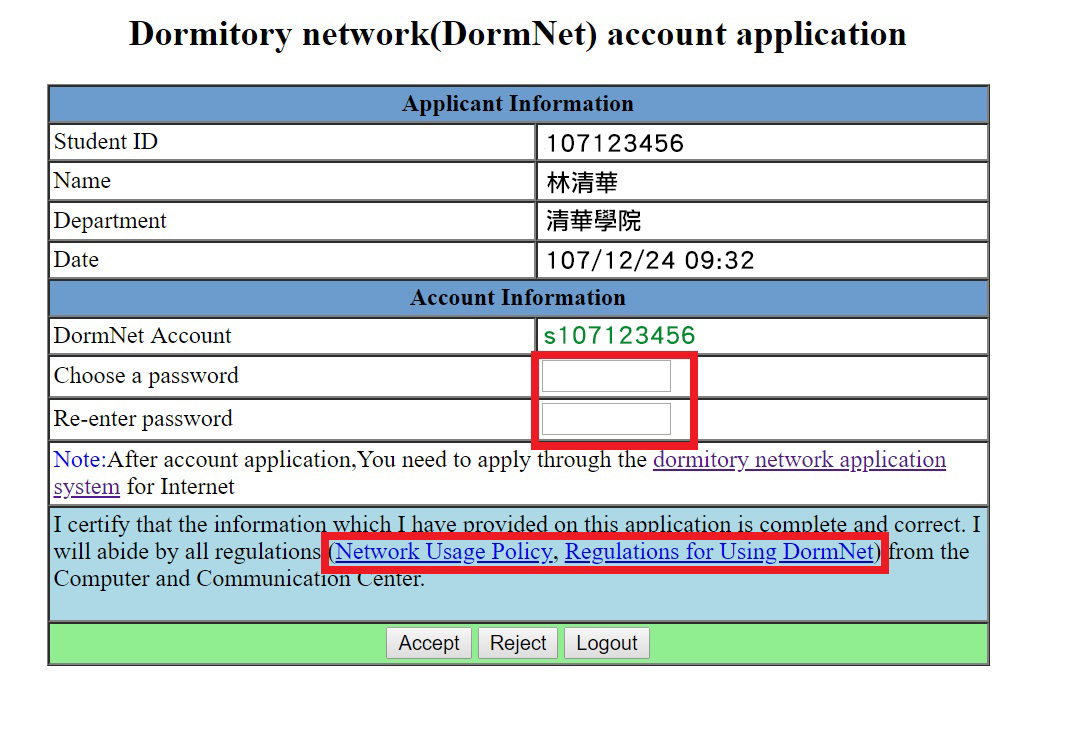The height and width of the screenshot is (729, 1072).
Task: Click the Accept button
Action: point(428,643)
